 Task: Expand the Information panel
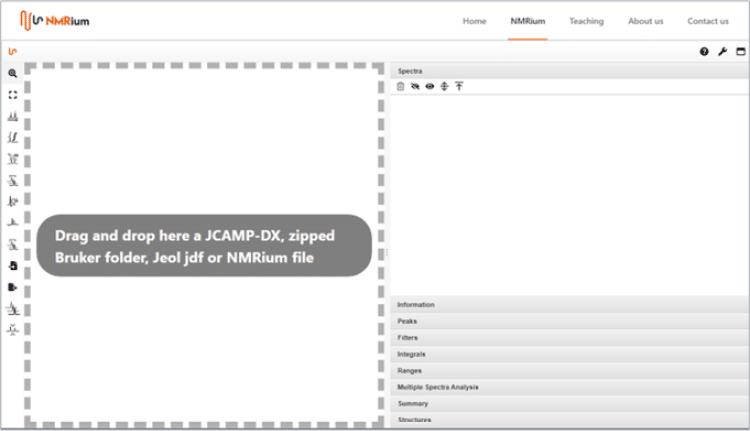click(x=416, y=305)
